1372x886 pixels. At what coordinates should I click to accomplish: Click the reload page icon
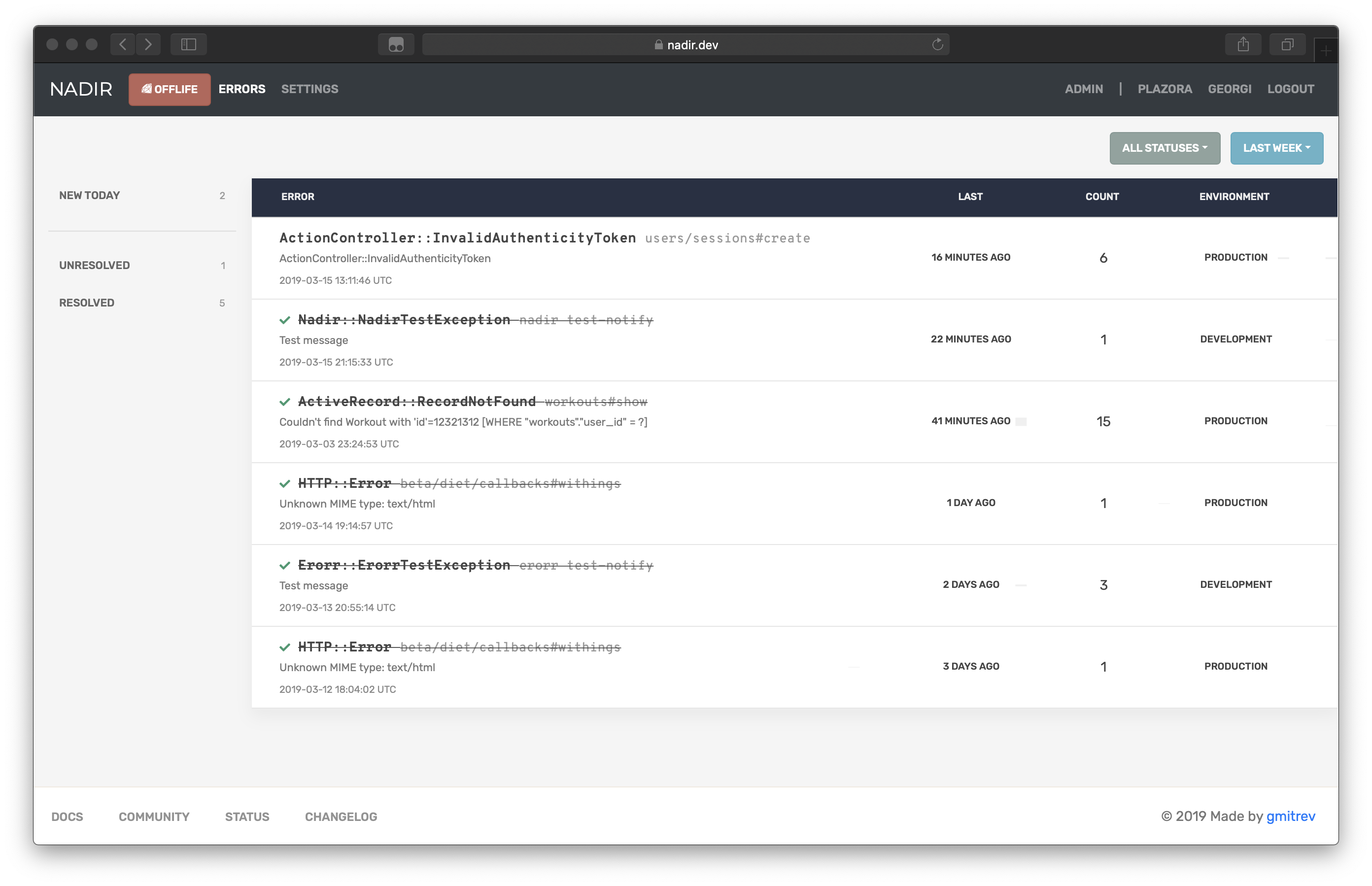(x=937, y=44)
